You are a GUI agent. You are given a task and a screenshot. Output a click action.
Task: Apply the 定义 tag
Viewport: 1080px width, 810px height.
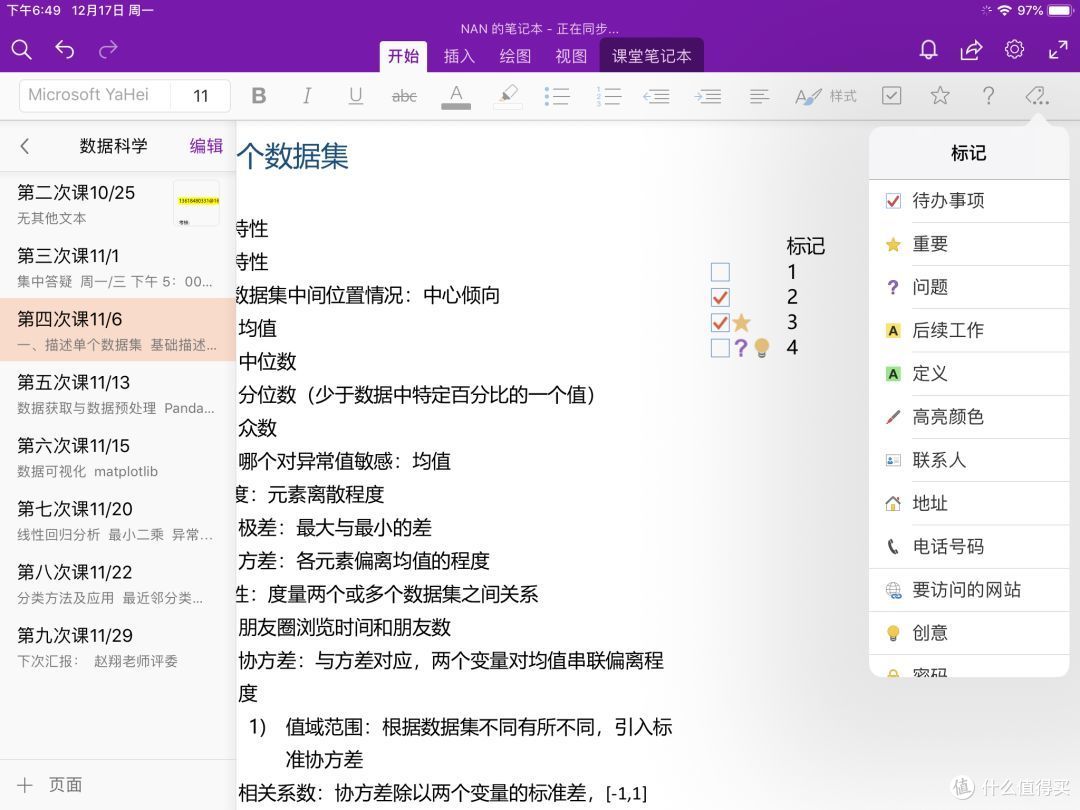click(968, 374)
